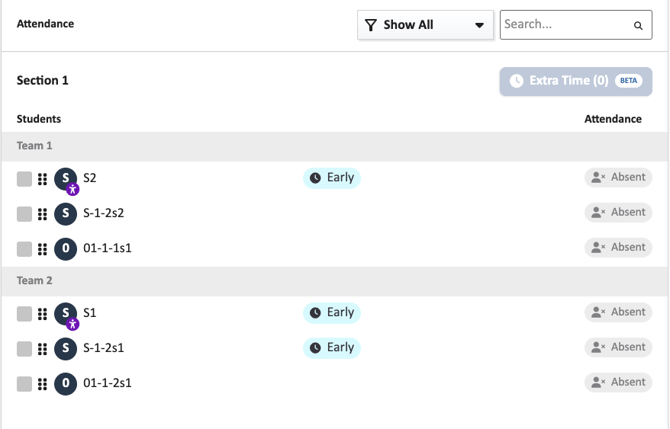Click the avatar icon of 01-1-2s1
Viewport: 670px width, 429px height.
[65, 383]
